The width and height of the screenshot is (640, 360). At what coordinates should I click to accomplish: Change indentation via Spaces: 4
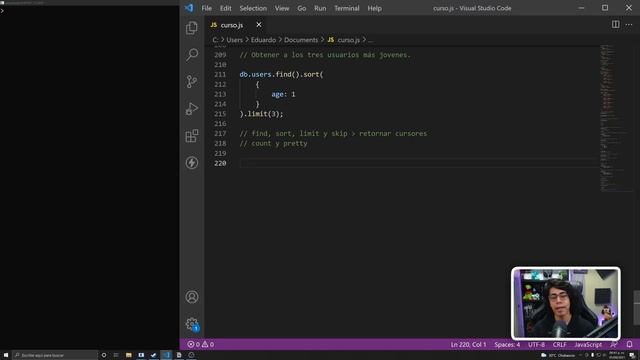click(507, 344)
